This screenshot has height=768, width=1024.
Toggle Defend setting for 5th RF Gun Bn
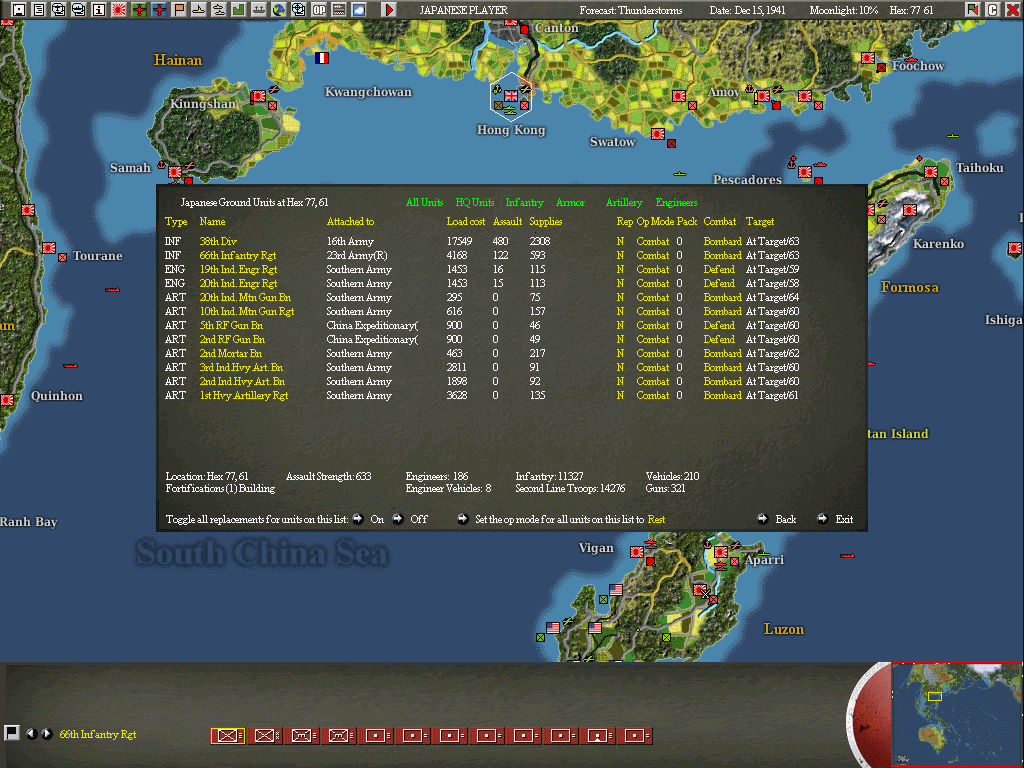point(719,325)
